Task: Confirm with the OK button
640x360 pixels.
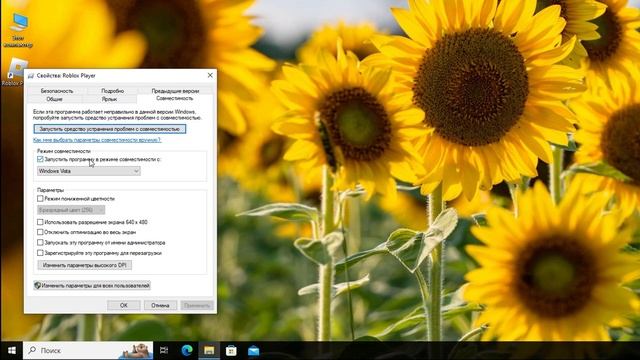Action: (124, 305)
